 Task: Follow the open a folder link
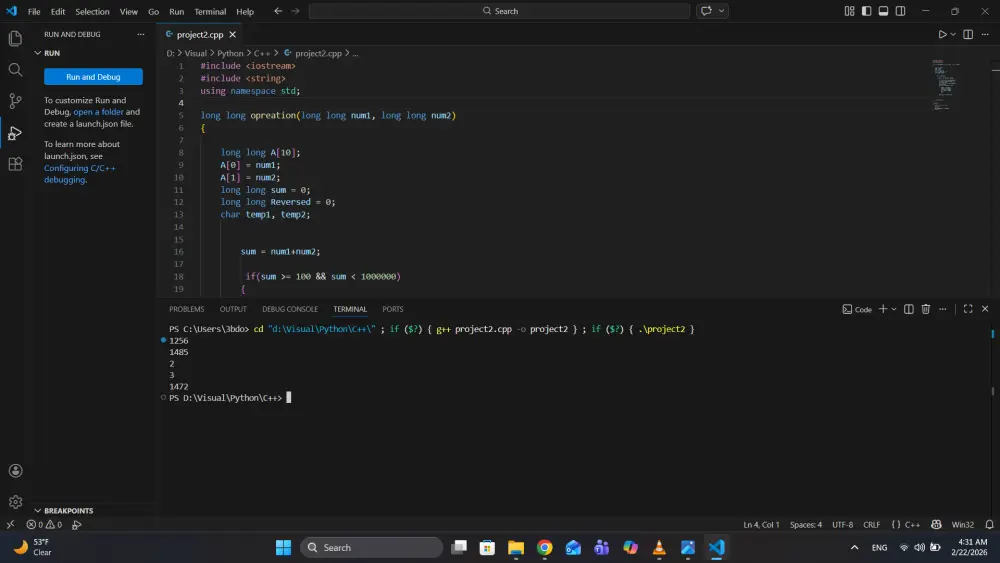click(x=98, y=112)
